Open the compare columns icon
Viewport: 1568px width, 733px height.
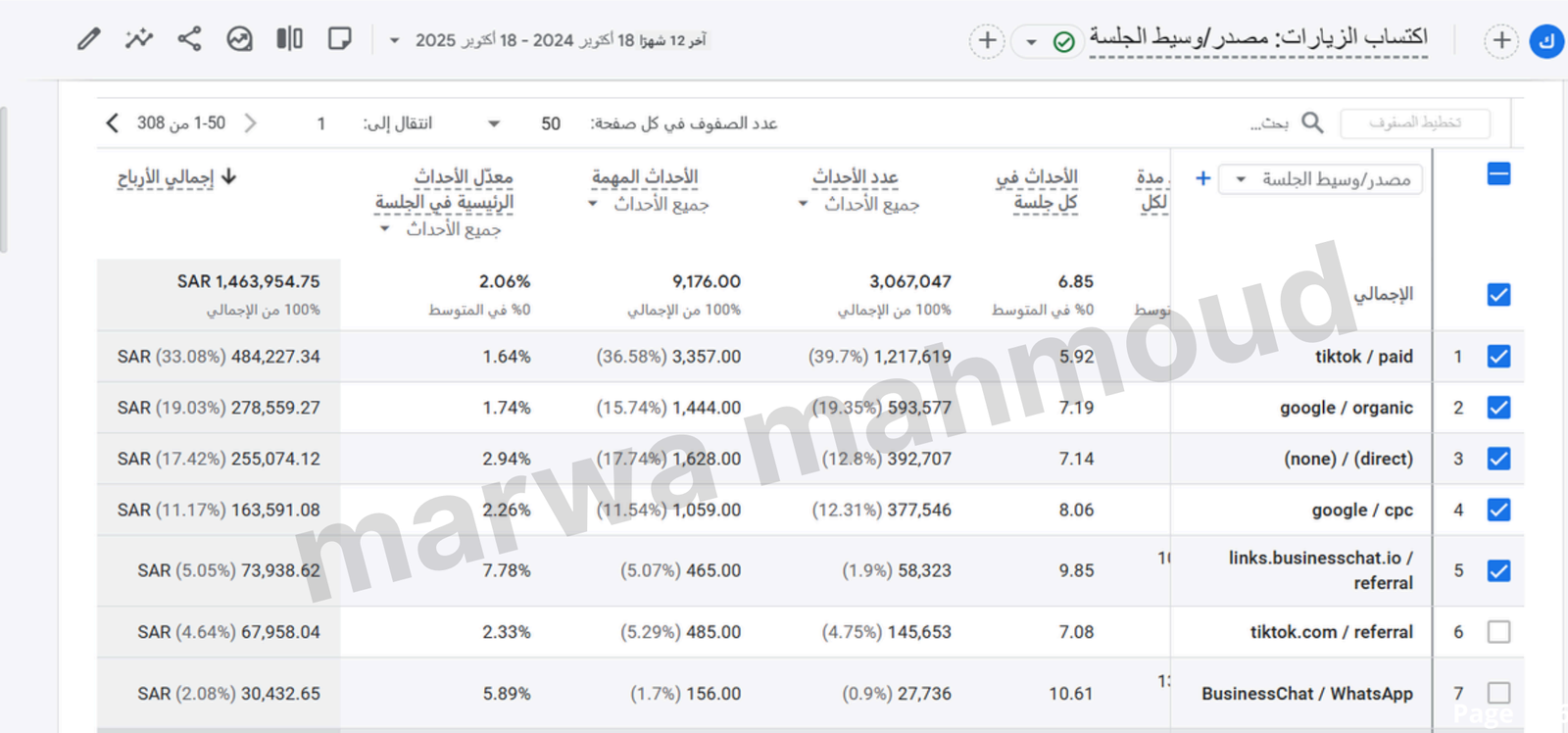(289, 39)
